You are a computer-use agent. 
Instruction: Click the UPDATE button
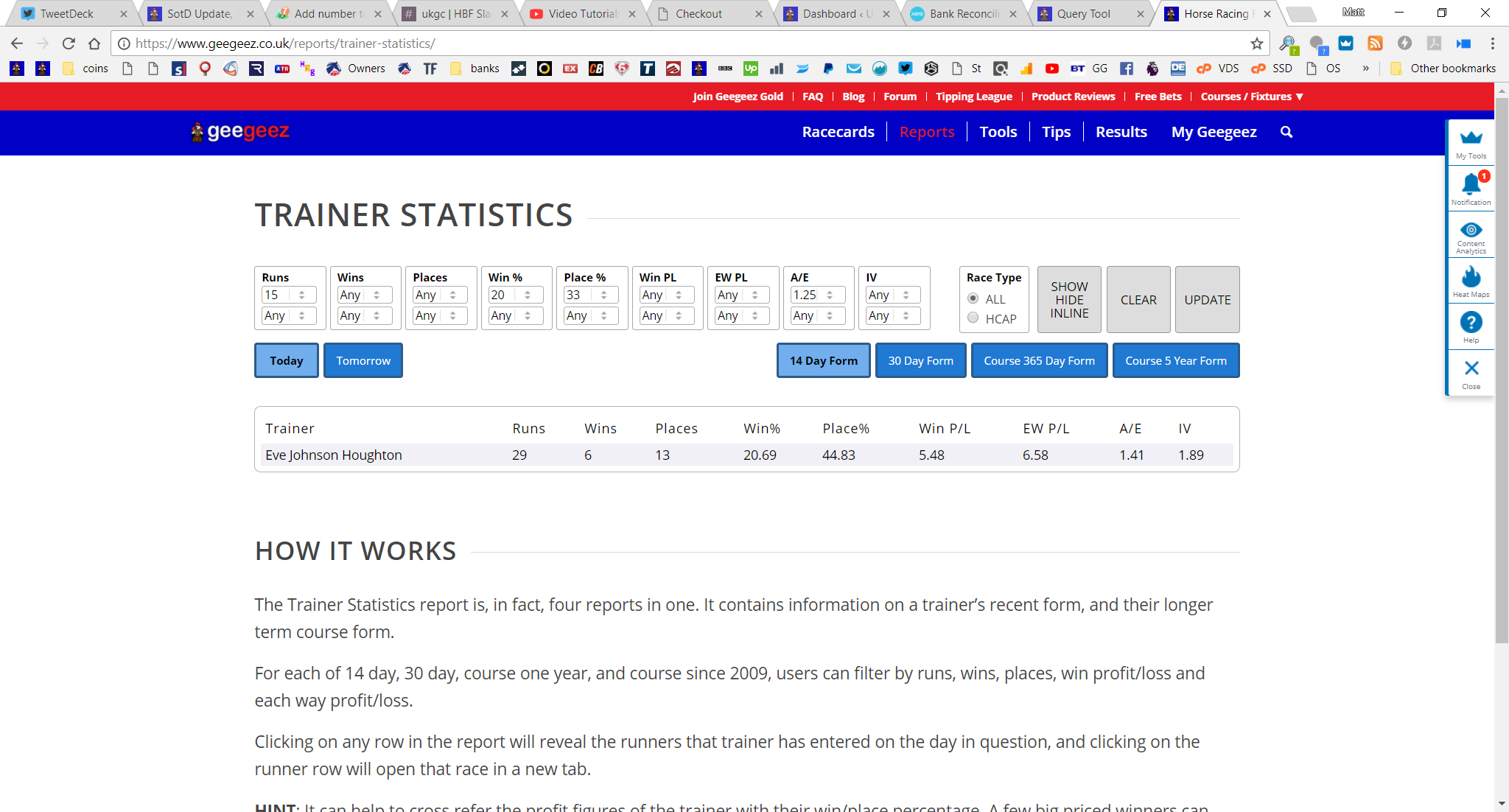[1207, 300]
